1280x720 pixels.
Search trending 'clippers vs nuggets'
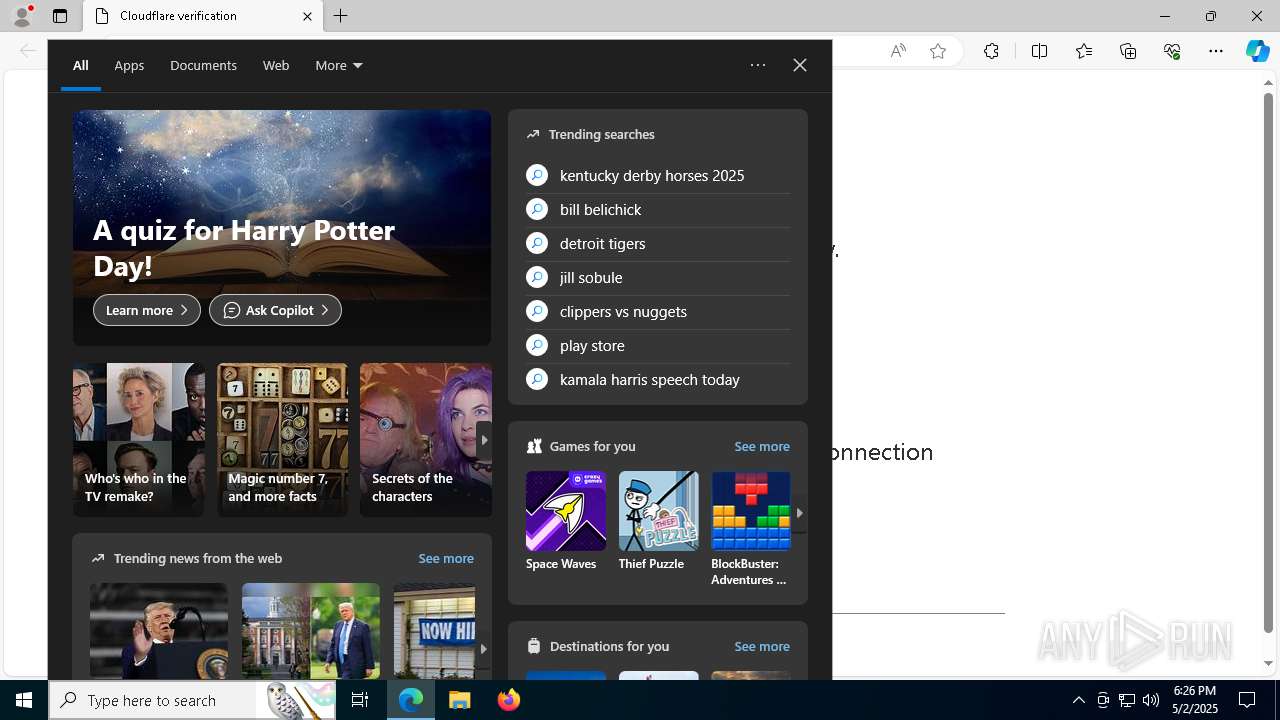[658, 312]
